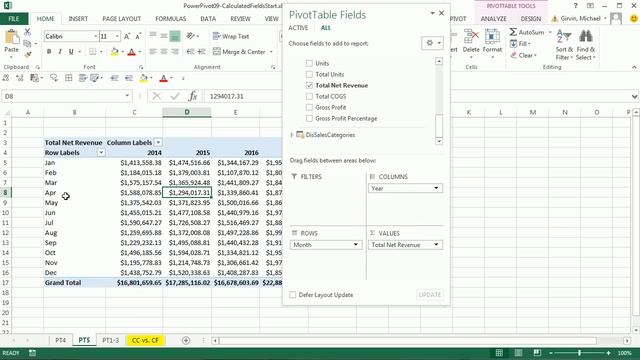Check the Gross Profit field checkbox
The height and width of the screenshot is (360, 640).
pos(309,107)
